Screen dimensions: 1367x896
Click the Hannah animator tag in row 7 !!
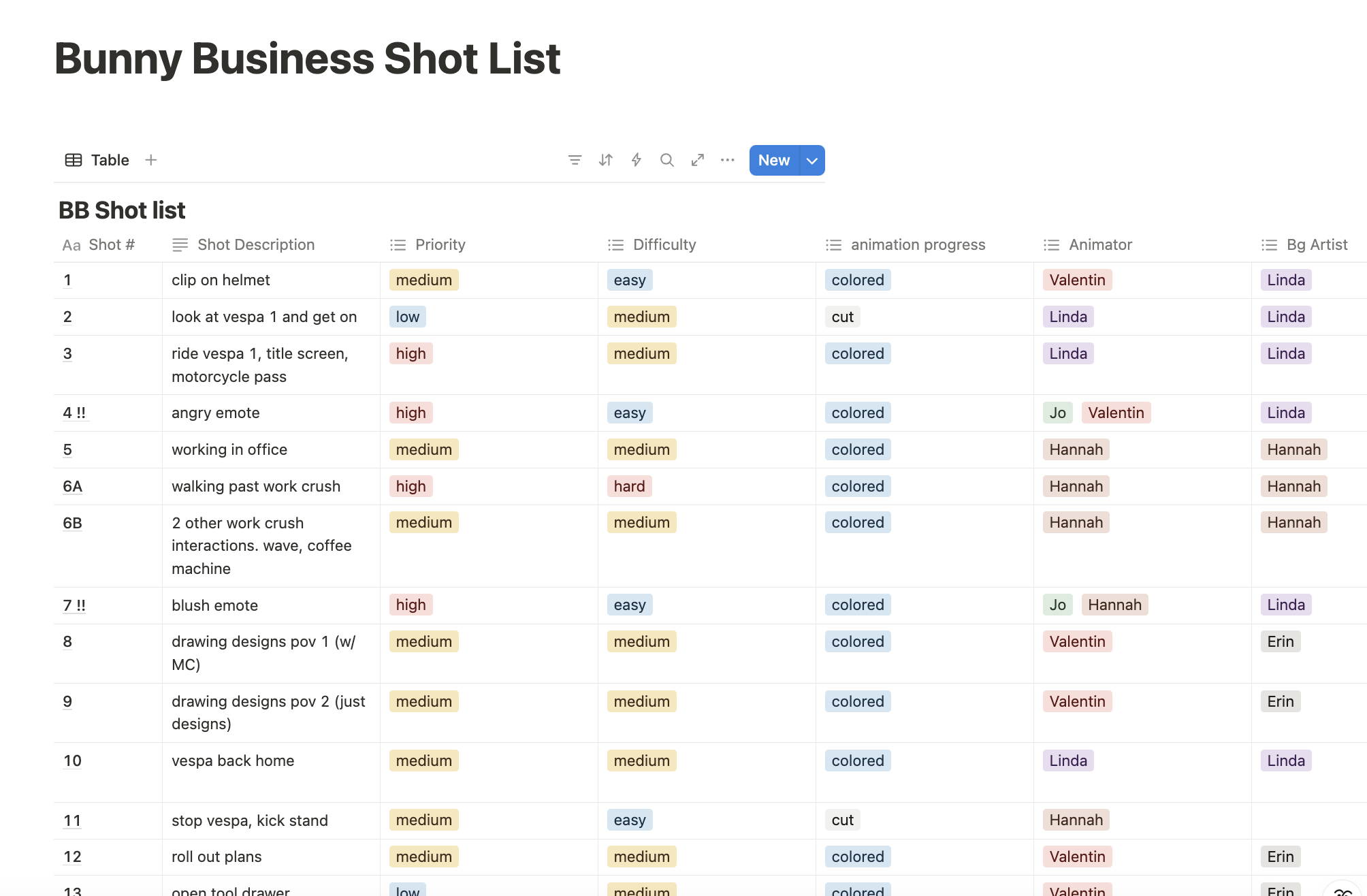click(1114, 605)
